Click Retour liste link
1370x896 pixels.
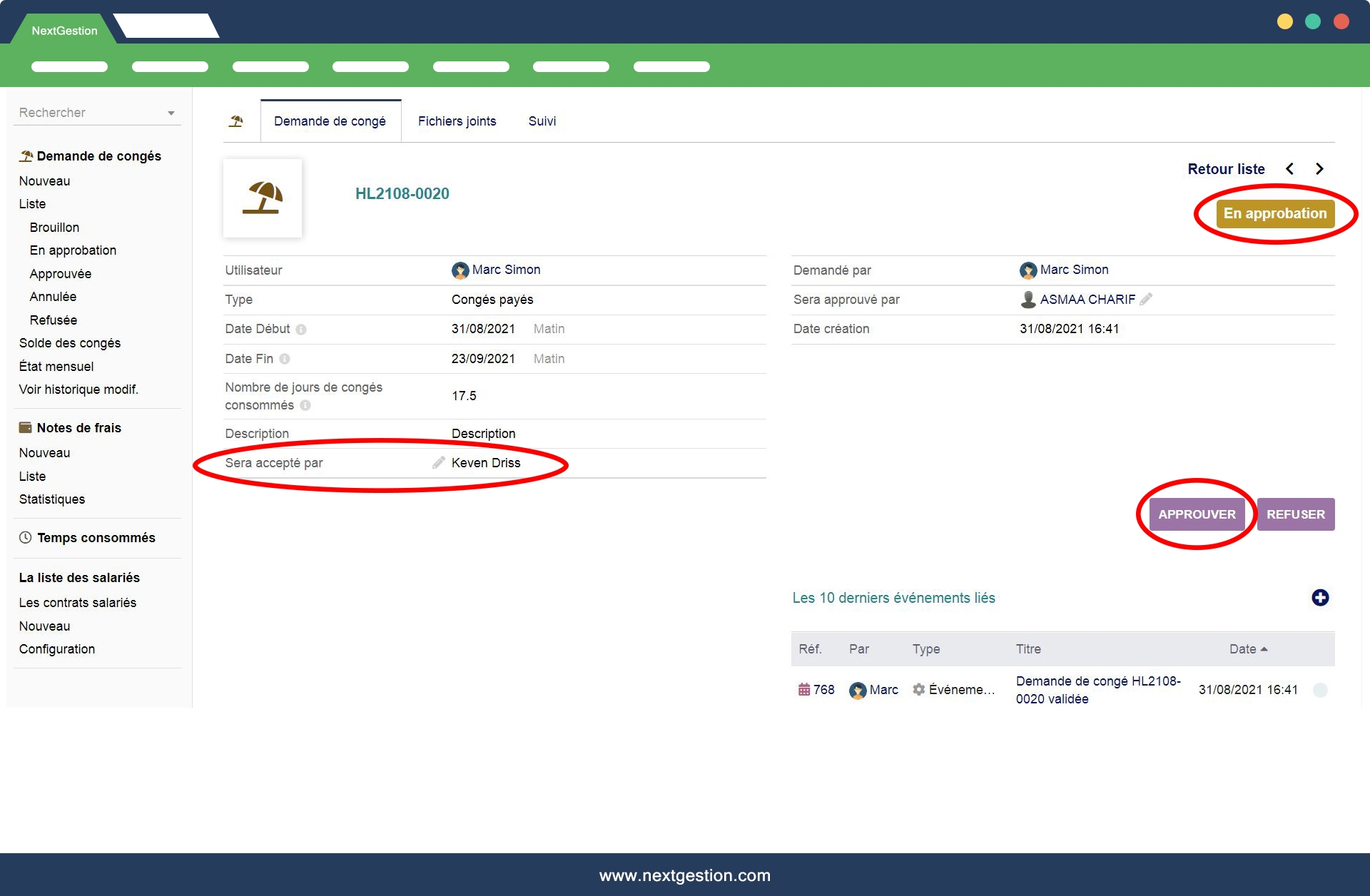click(1226, 169)
